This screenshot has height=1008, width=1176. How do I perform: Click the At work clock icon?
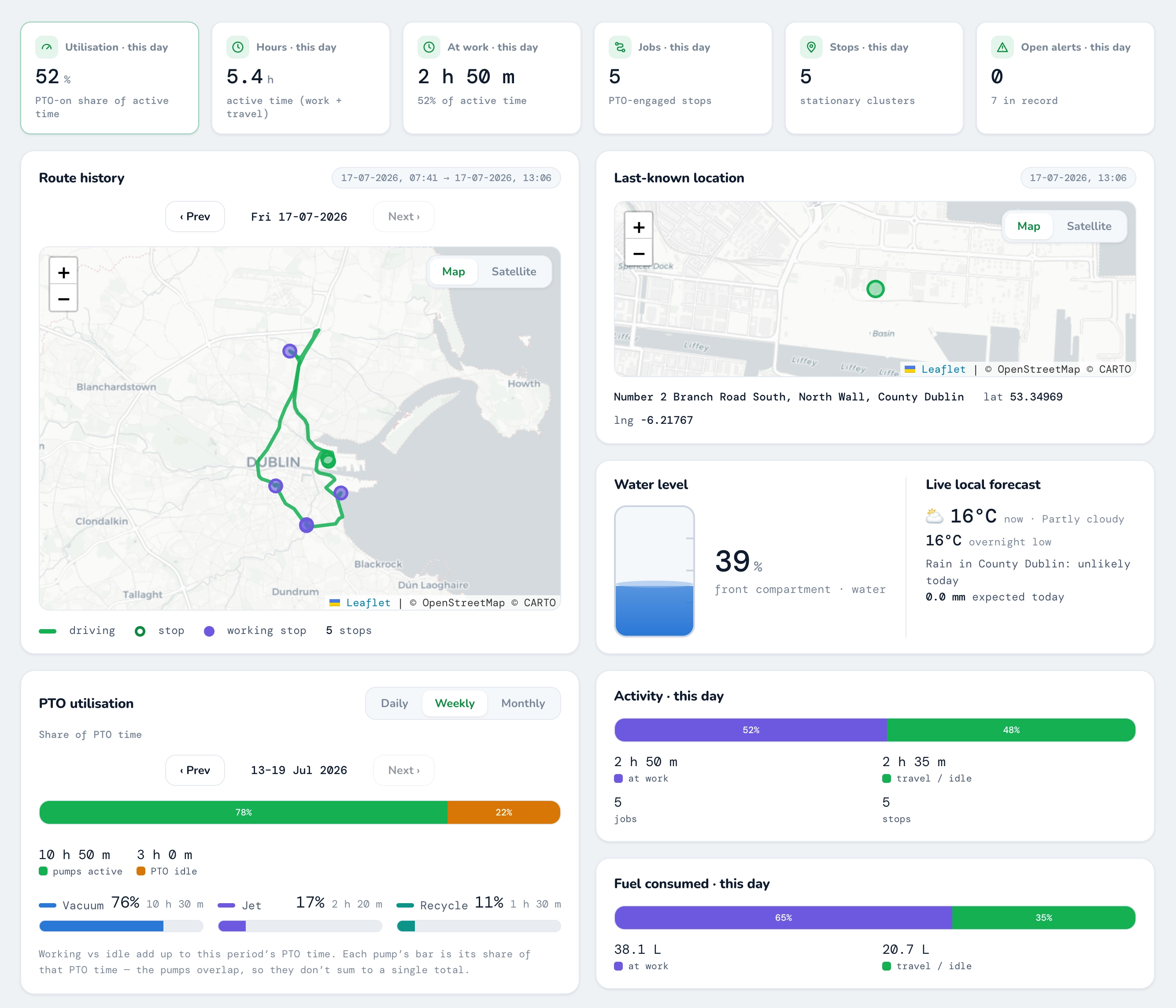tap(429, 47)
